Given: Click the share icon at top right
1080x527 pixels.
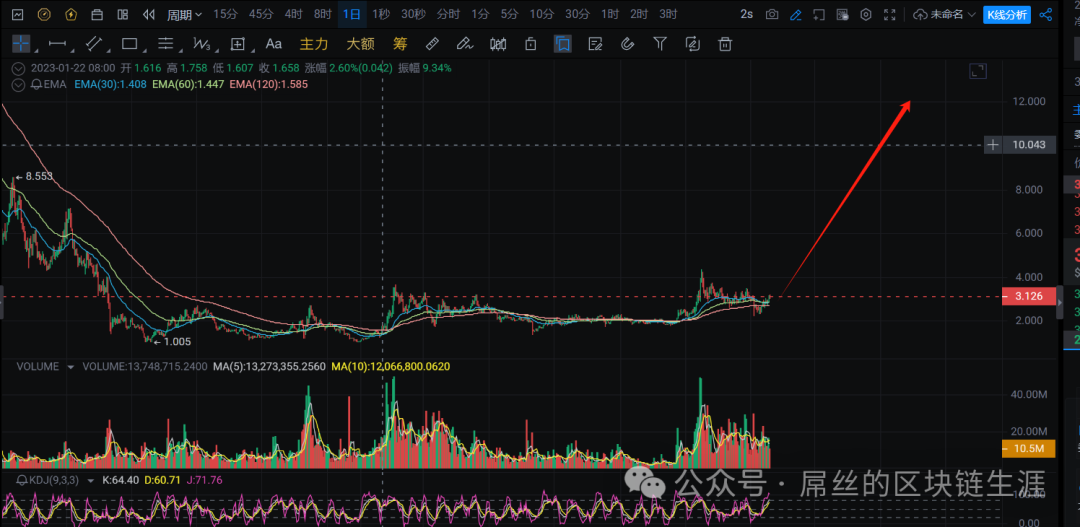Looking at the screenshot, I should click(1046, 15).
